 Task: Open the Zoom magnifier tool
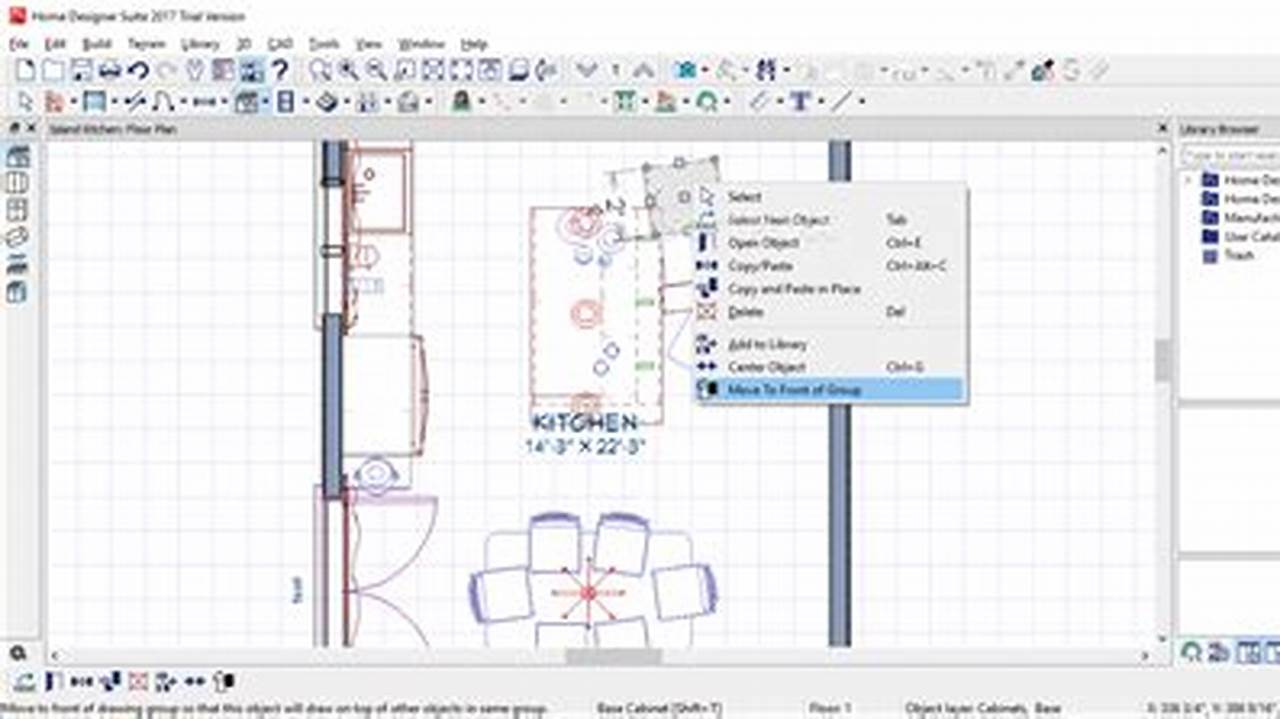click(320, 70)
